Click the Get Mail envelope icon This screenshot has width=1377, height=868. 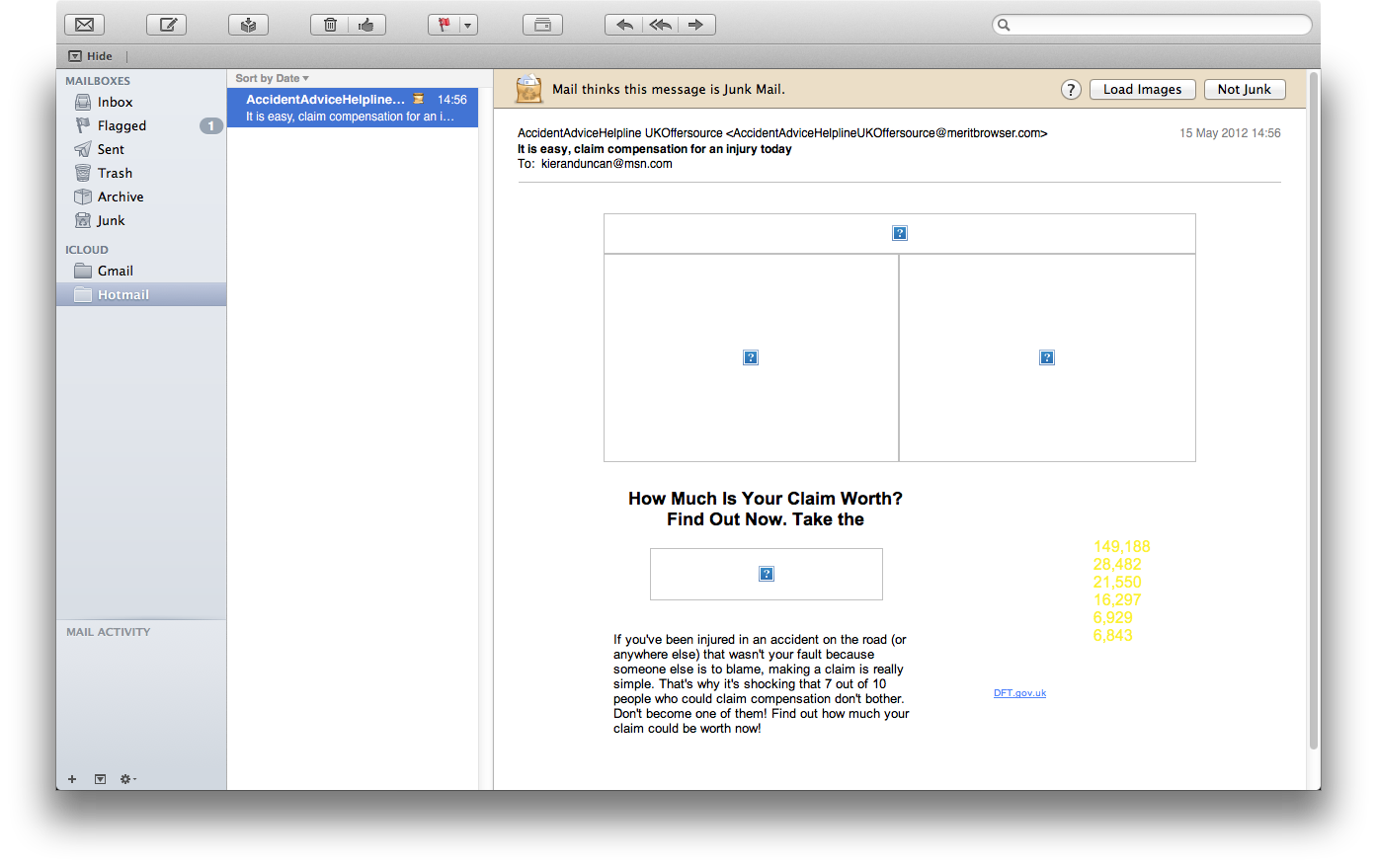tap(85, 25)
